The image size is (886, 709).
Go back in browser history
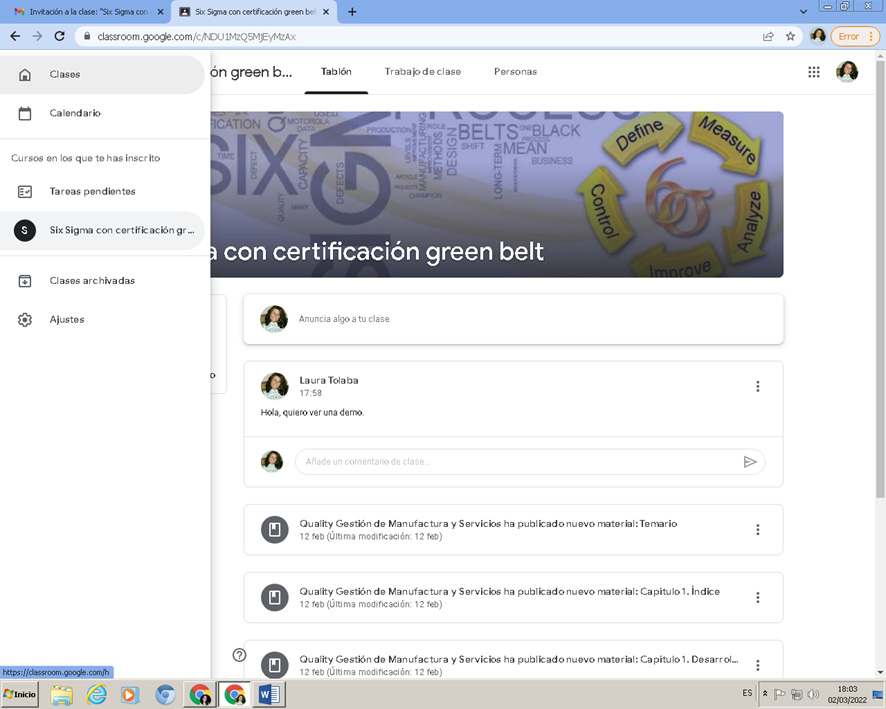[x=15, y=36]
